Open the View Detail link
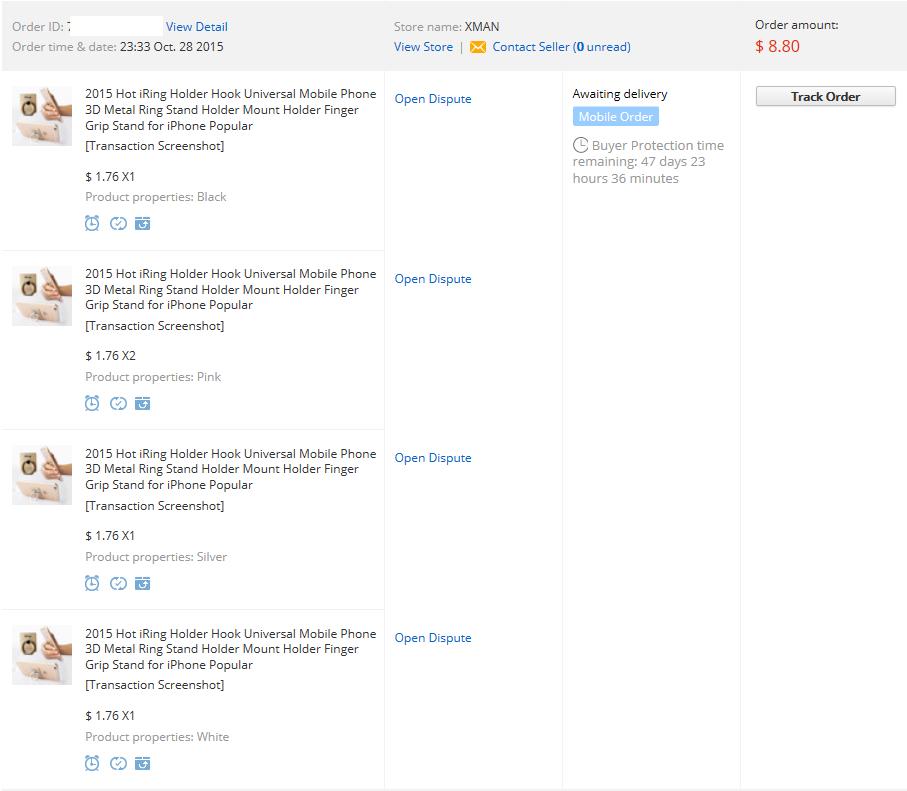Image resolution: width=907 pixels, height=791 pixels. click(196, 27)
